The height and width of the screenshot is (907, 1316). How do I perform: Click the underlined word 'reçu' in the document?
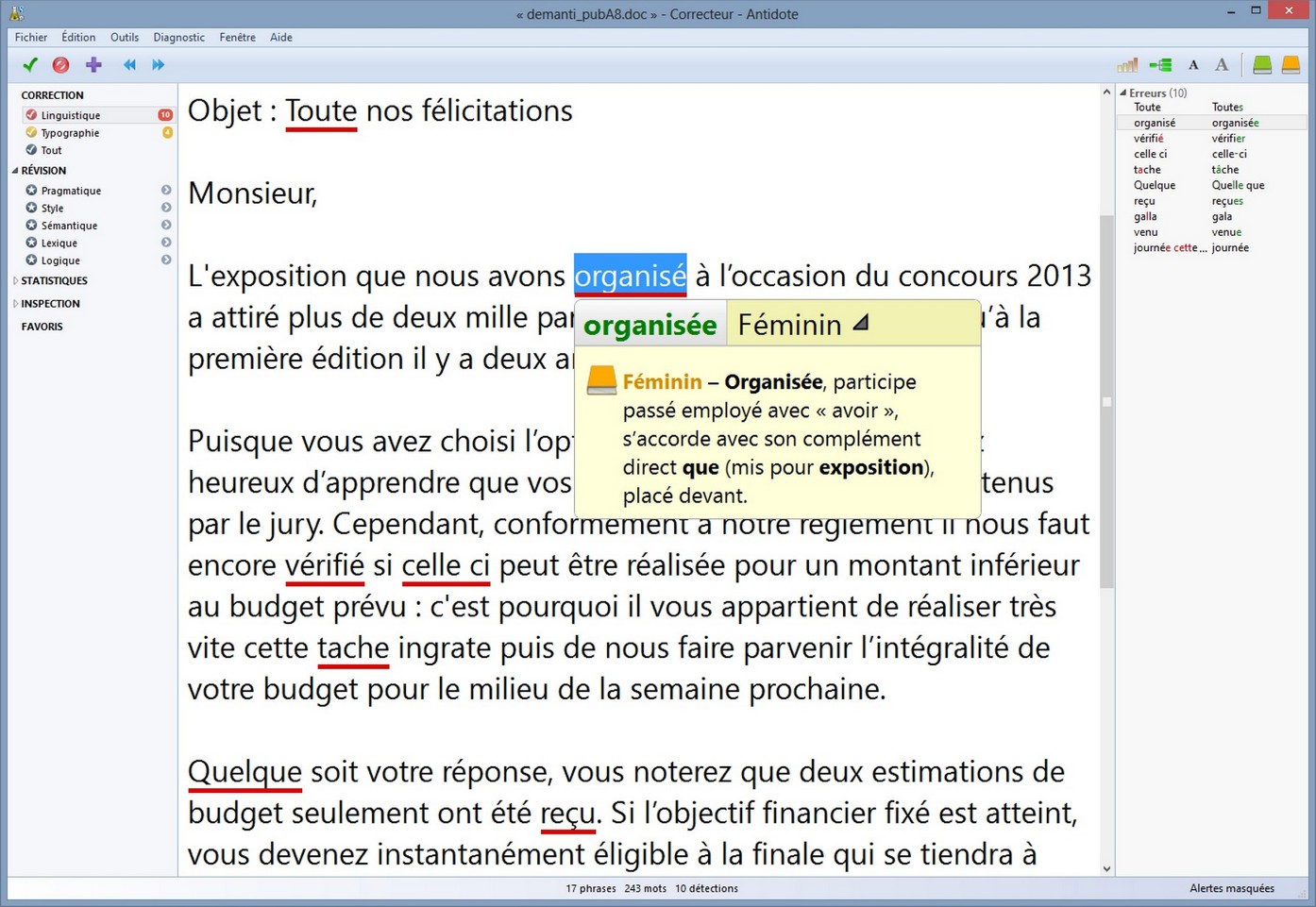coord(568,813)
